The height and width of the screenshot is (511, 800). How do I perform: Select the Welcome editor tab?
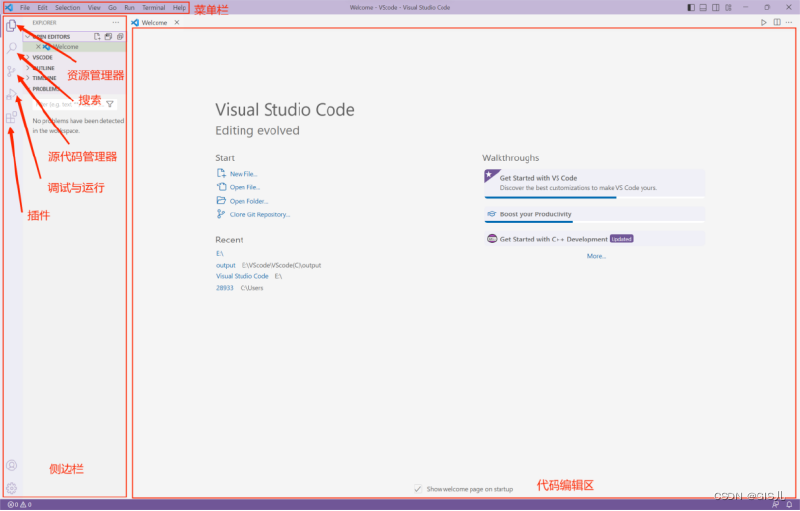tap(155, 22)
